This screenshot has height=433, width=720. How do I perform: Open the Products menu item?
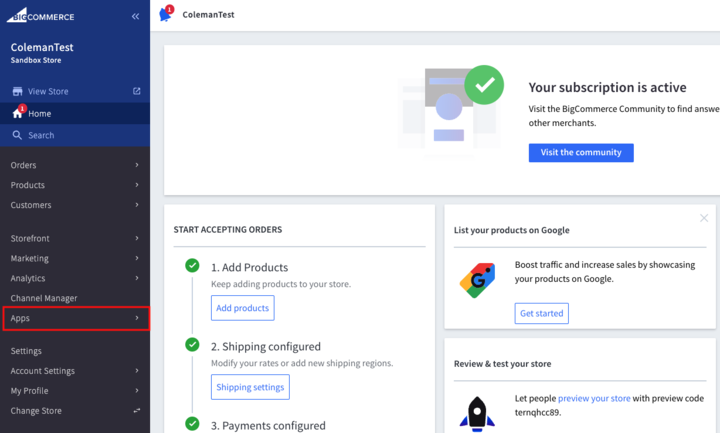75,185
